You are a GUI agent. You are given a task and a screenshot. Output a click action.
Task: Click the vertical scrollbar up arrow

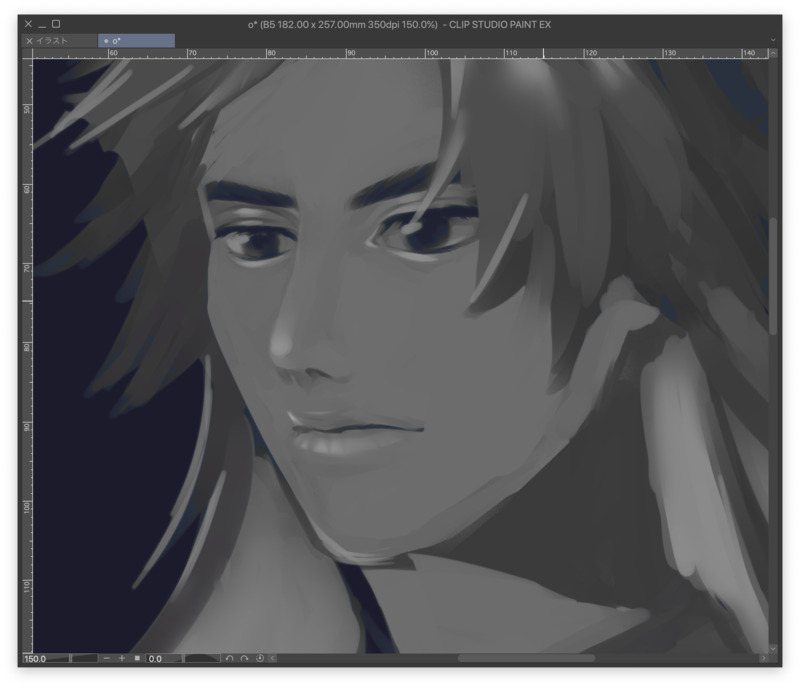tap(773, 53)
